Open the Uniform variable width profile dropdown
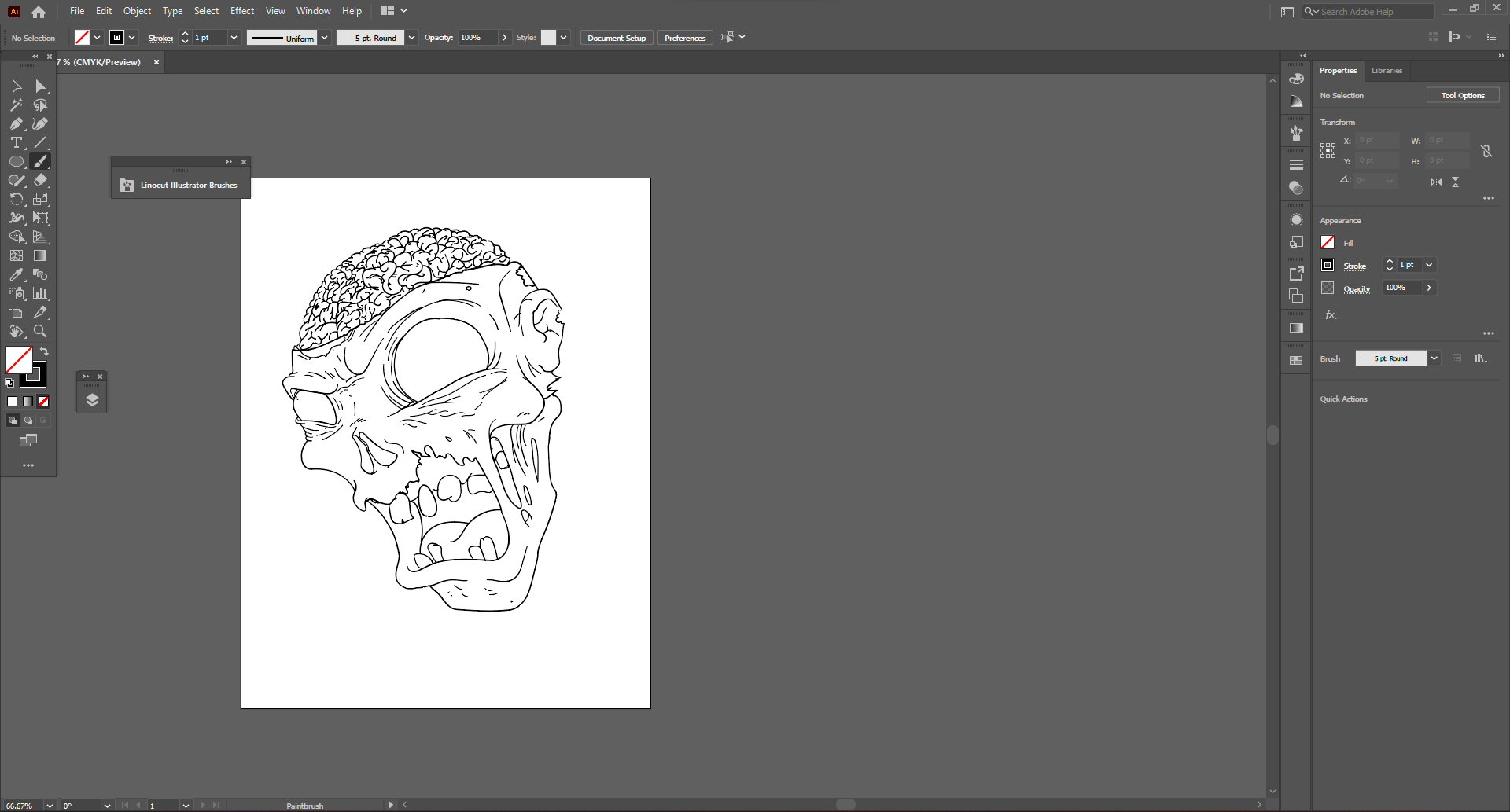 pyautogui.click(x=324, y=38)
